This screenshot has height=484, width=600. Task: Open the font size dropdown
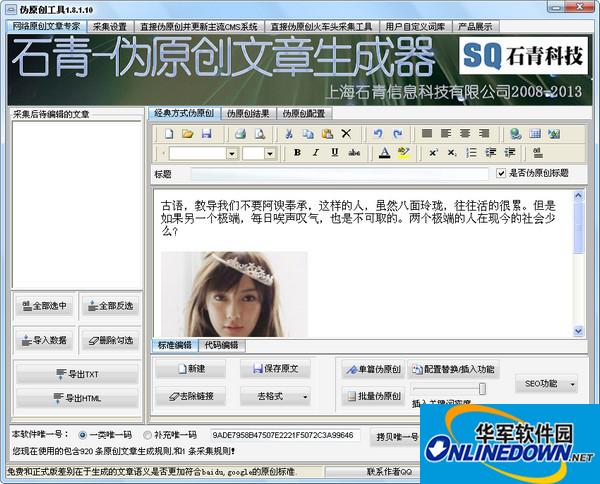[270, 153]
